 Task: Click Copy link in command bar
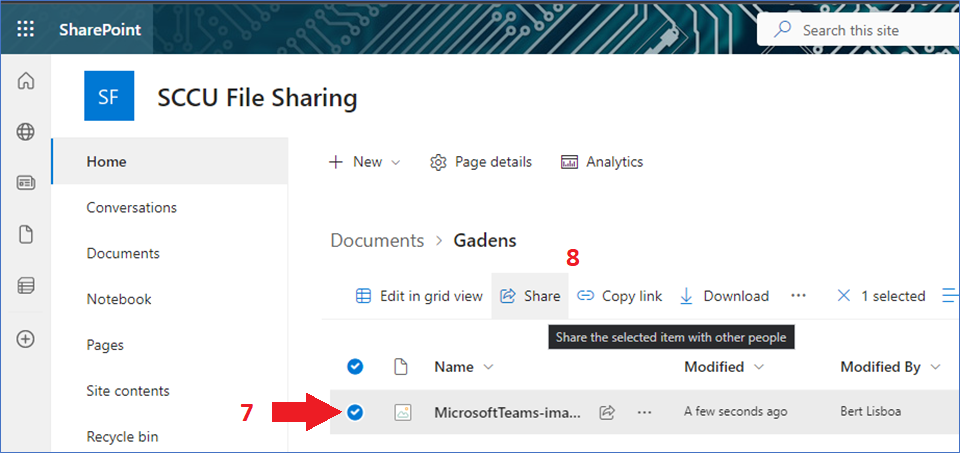pos(620,296)
